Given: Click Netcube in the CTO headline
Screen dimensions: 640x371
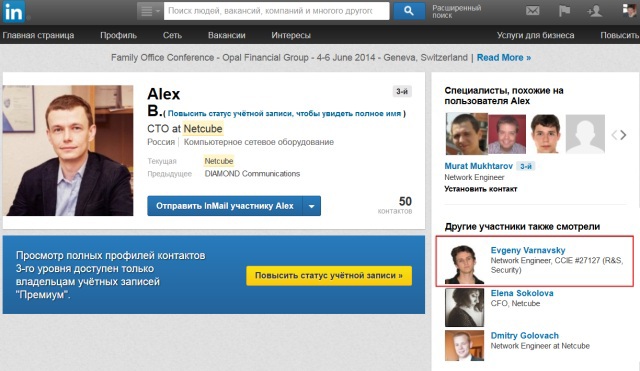Looking at the screenshot, I should (x=203, y=129).
